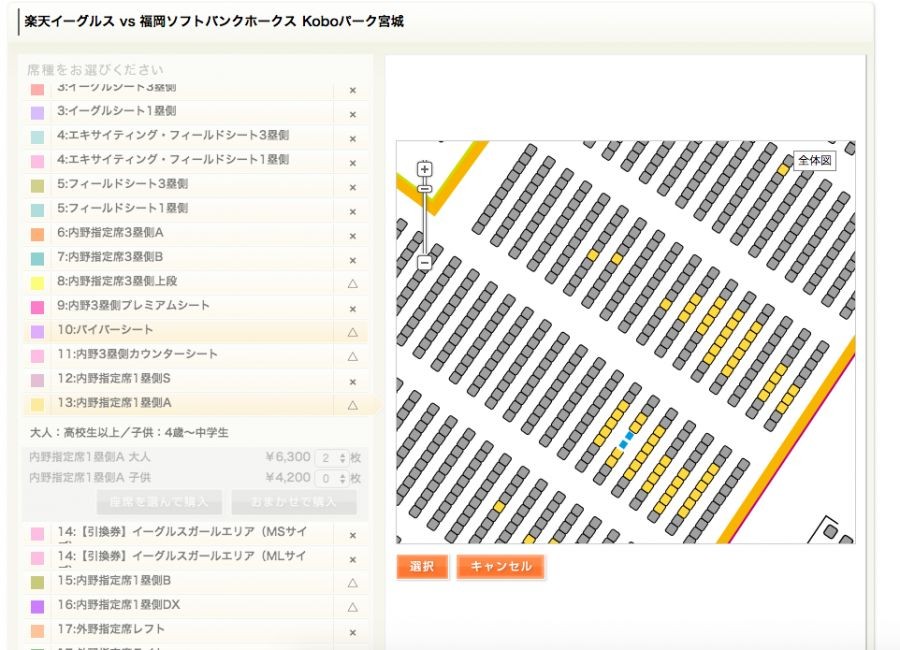Select 10:バイバーシート seat type
900x650 pixels.
196,330
